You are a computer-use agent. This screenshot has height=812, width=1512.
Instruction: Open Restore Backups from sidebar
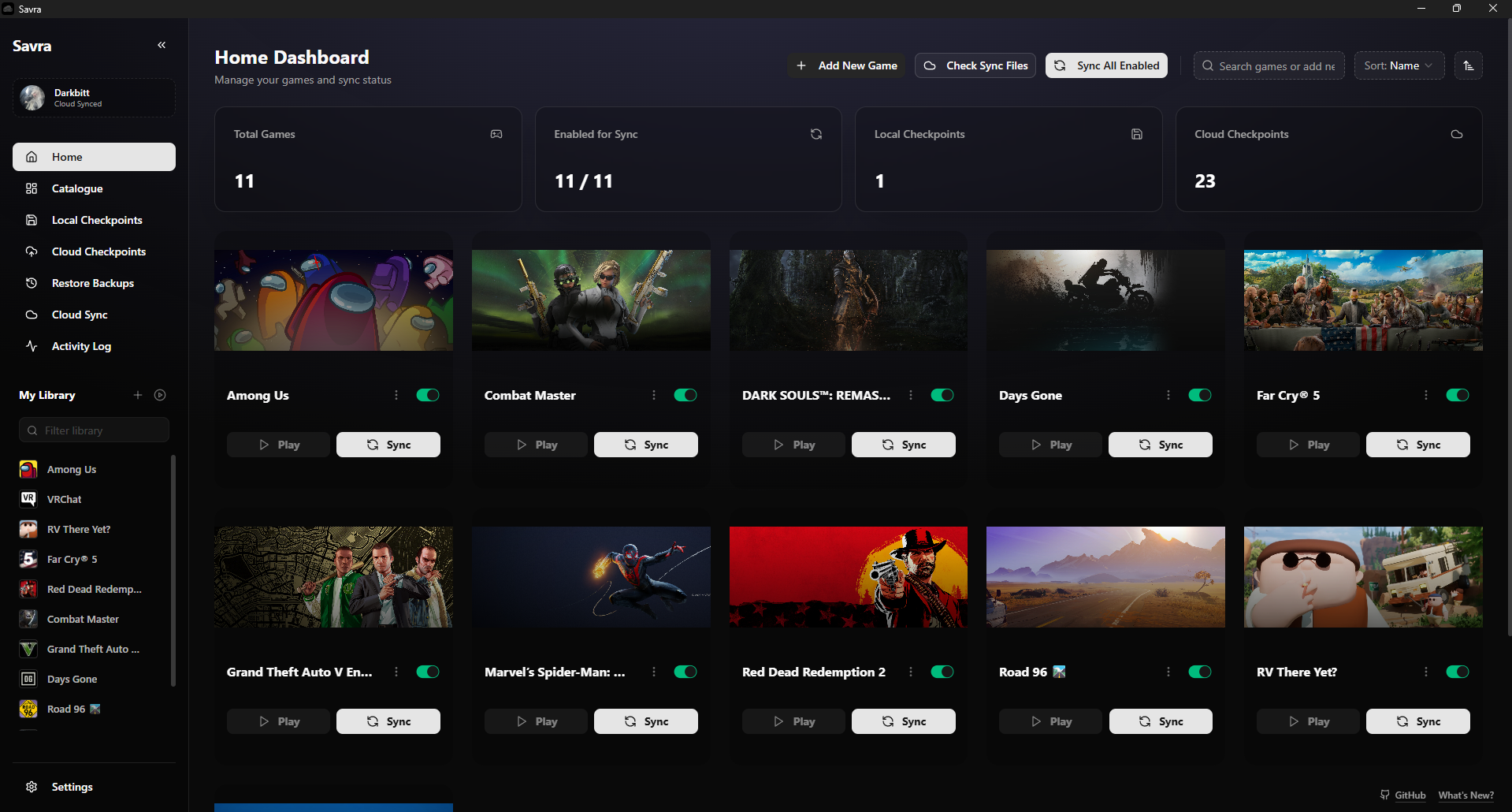coord(91,283)
